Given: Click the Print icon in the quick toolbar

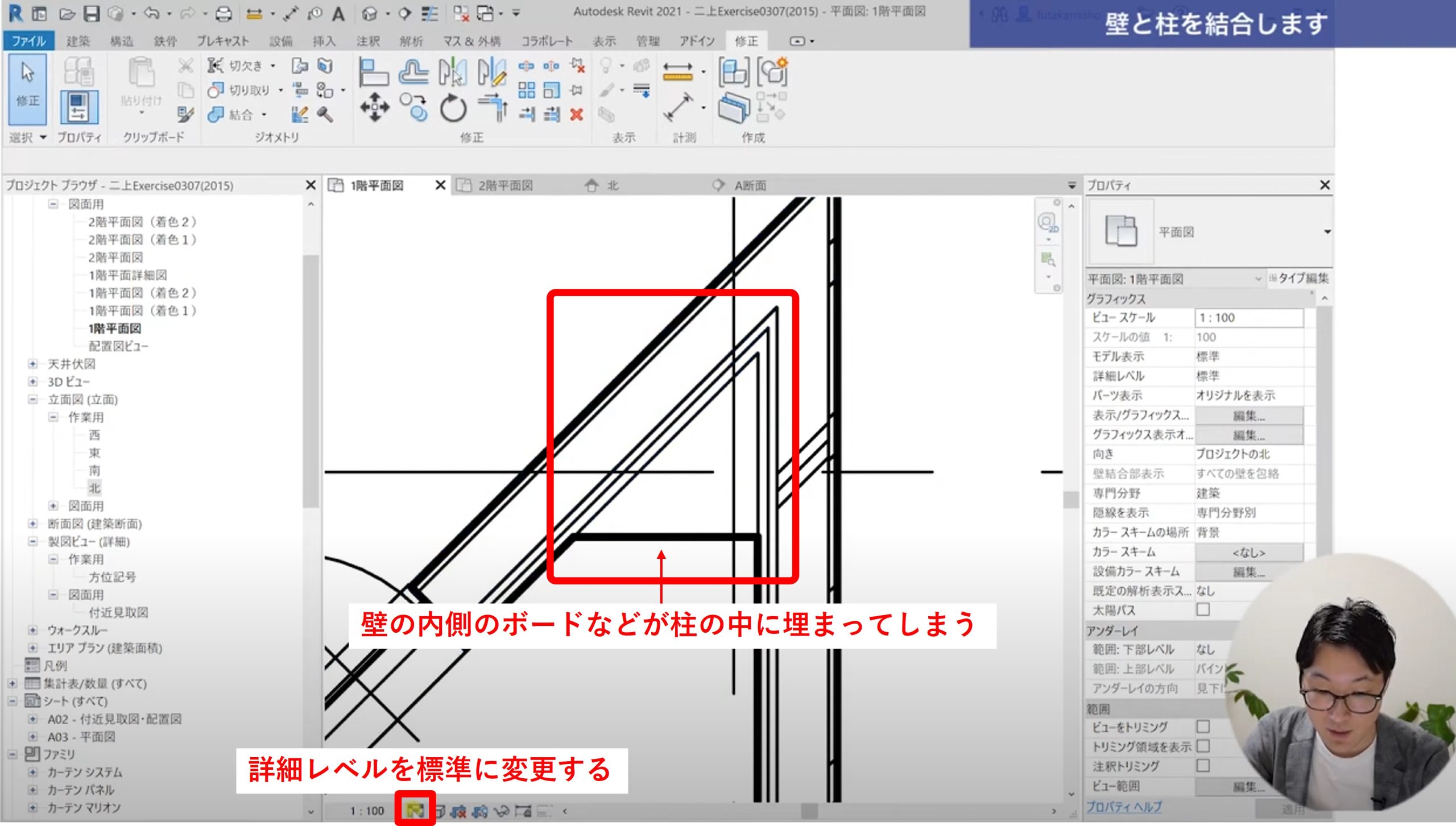Looking at the screenshot, I should (x=224, y=14).
